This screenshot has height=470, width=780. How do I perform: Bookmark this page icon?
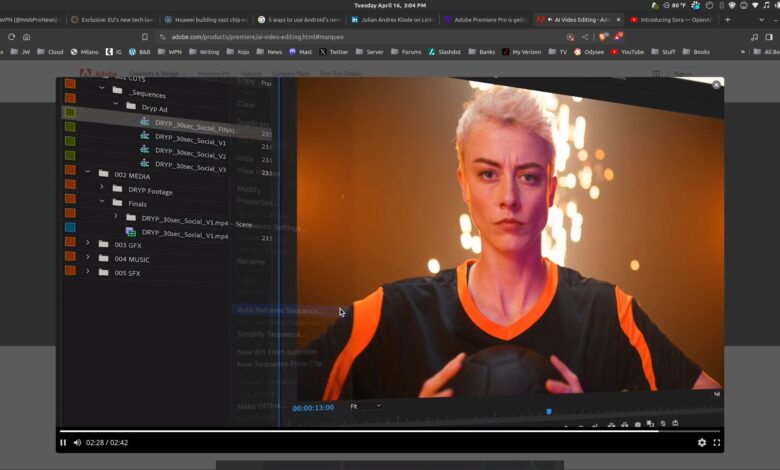pyautogui.click(x=145, y=37)
